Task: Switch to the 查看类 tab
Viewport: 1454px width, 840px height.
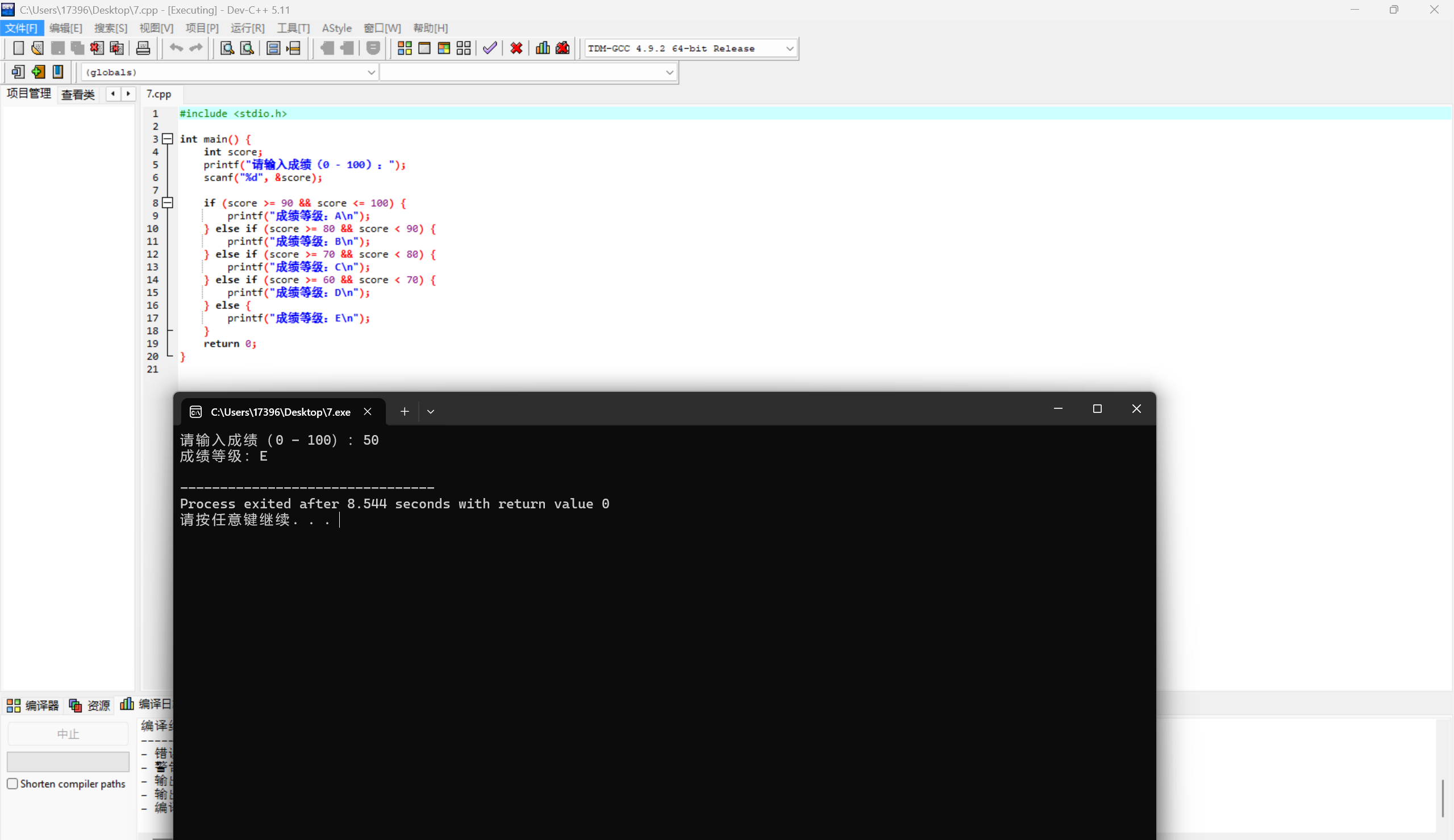Action: click(78, 94)
